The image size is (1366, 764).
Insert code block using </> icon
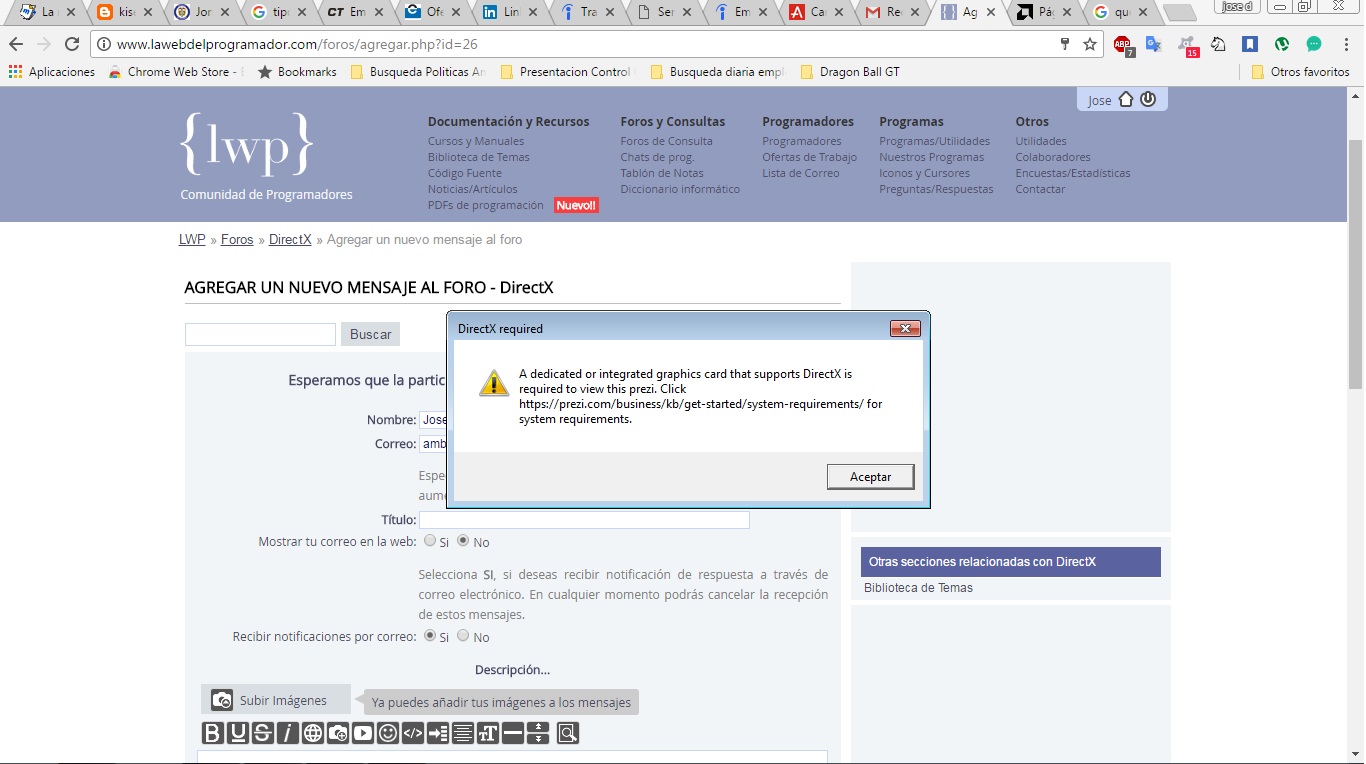tap(413, 733)
